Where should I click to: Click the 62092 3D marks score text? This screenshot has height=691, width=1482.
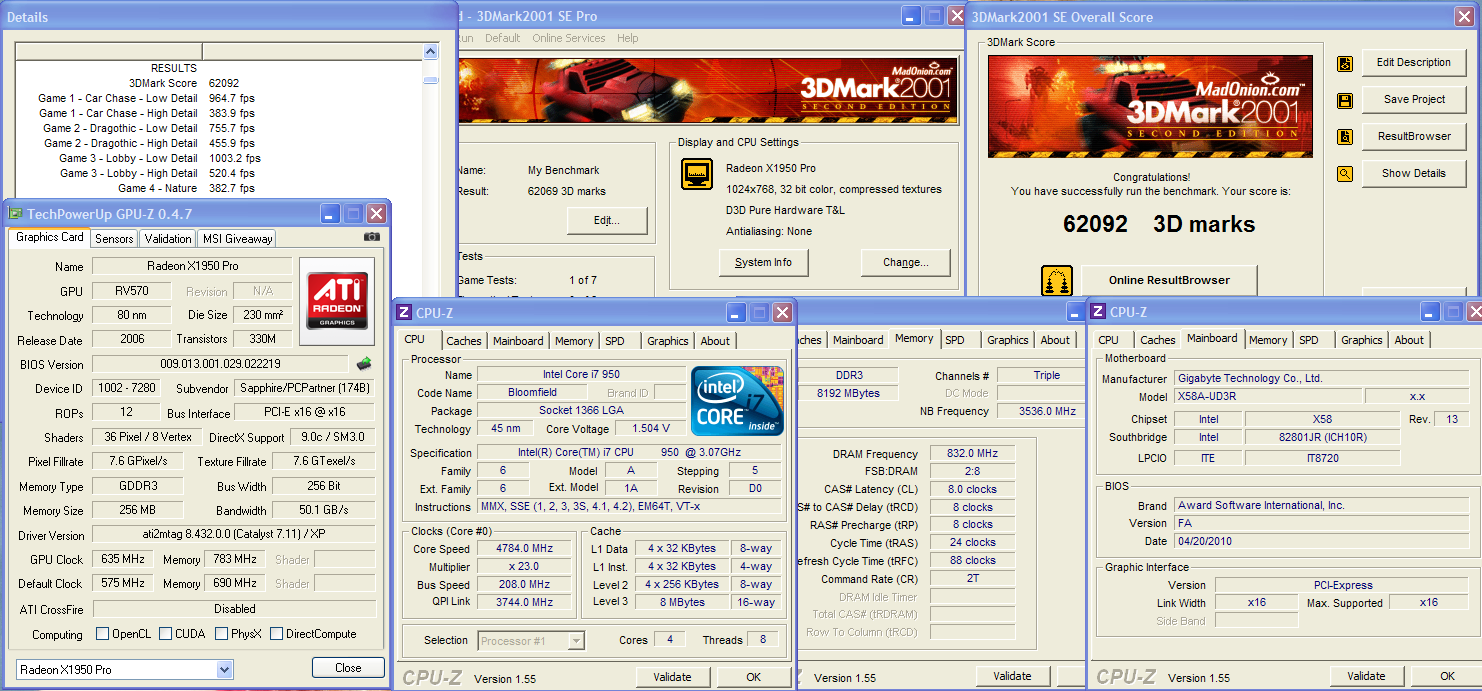[1158, 224]
